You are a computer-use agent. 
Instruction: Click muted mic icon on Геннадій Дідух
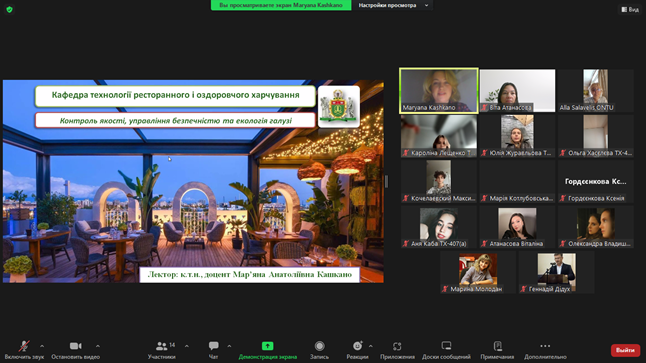click(524, 289)
